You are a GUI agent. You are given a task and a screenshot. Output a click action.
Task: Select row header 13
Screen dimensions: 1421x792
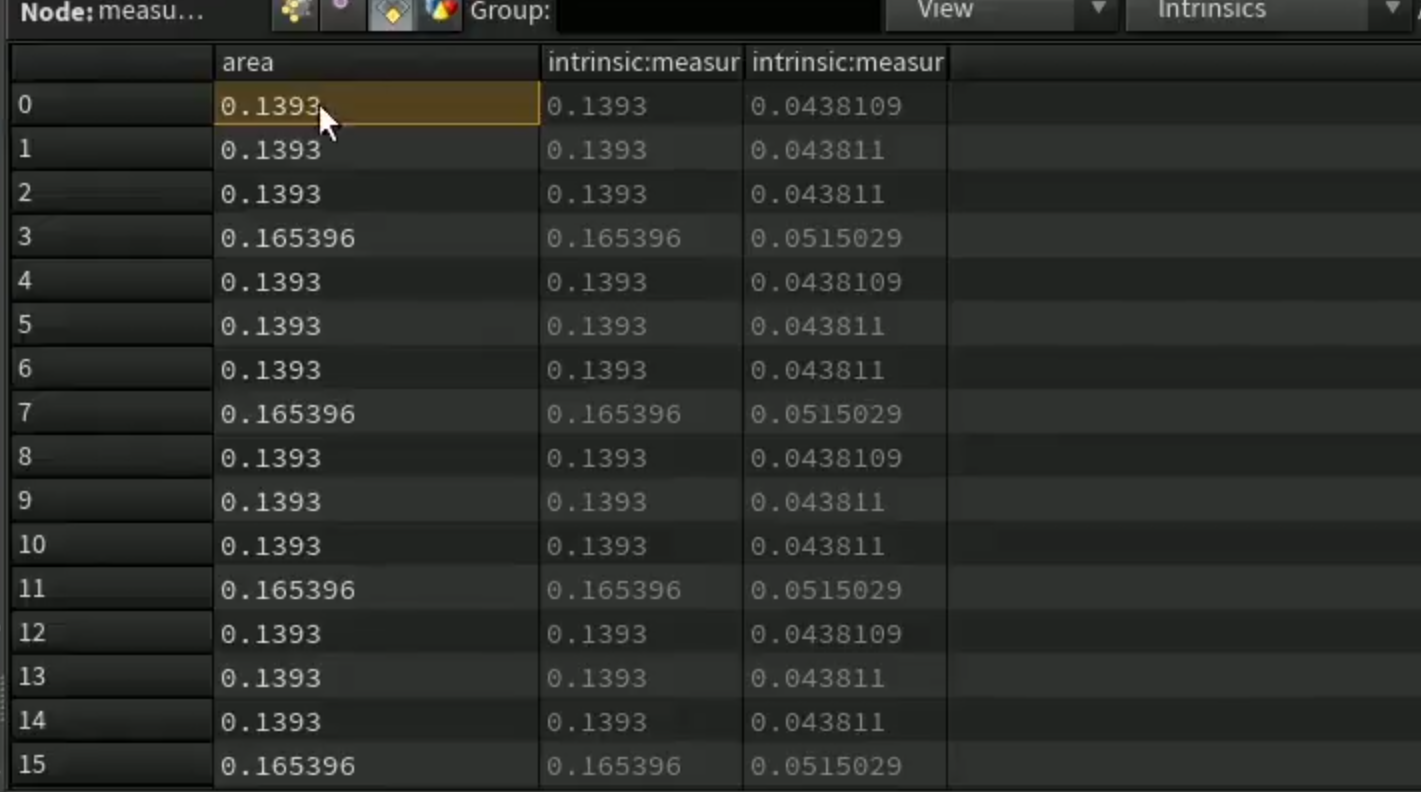112,676
